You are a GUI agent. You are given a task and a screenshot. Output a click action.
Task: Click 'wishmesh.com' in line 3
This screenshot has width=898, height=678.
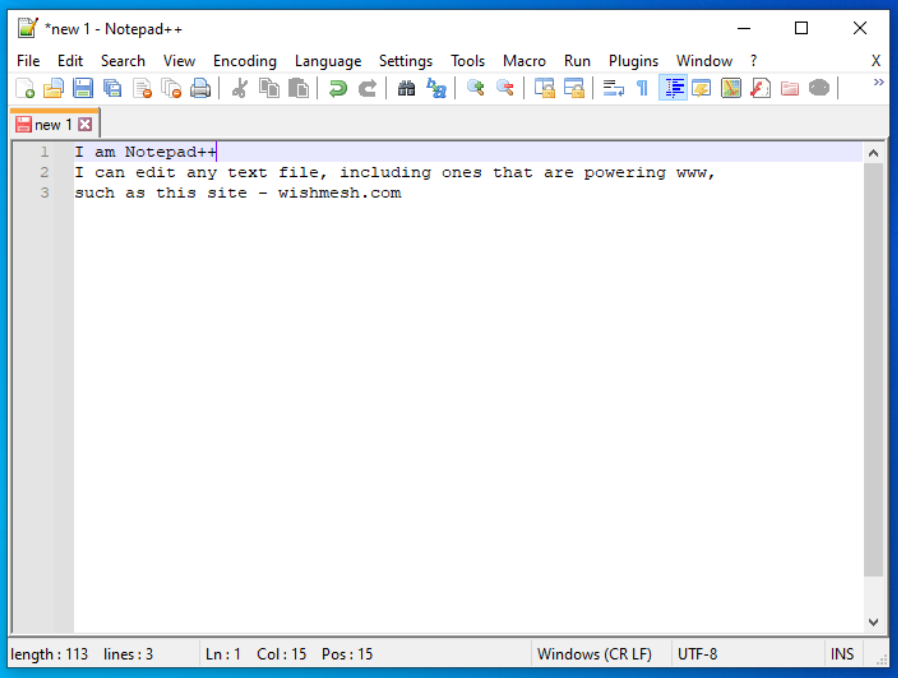pyautogui.click(x=340, y=193)
